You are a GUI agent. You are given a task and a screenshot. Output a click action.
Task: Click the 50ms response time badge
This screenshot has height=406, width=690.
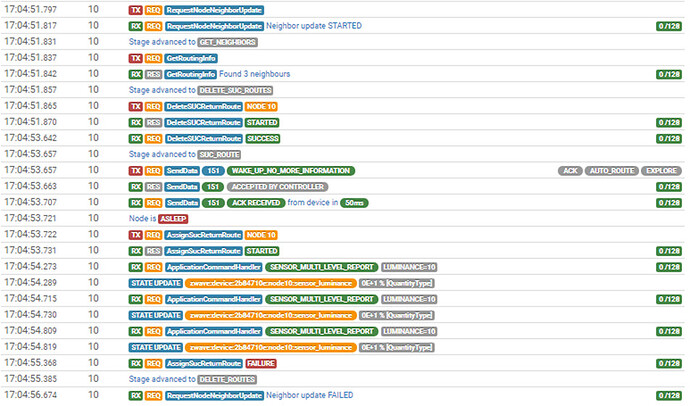pyautogui.click(x=354, y=203)
